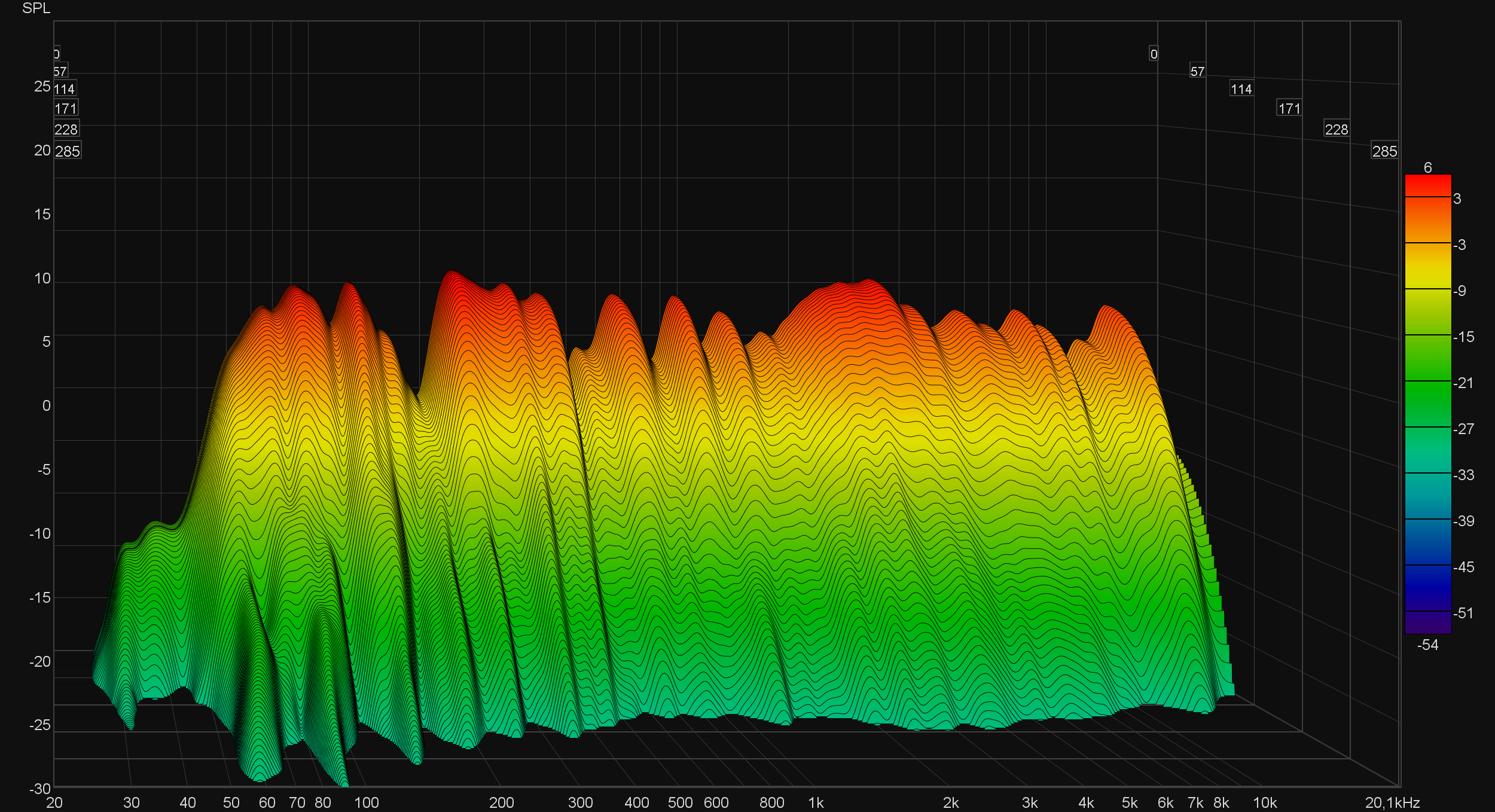
Task: Click the 25 dB SPL axis label
Action: tap(42, 87)
